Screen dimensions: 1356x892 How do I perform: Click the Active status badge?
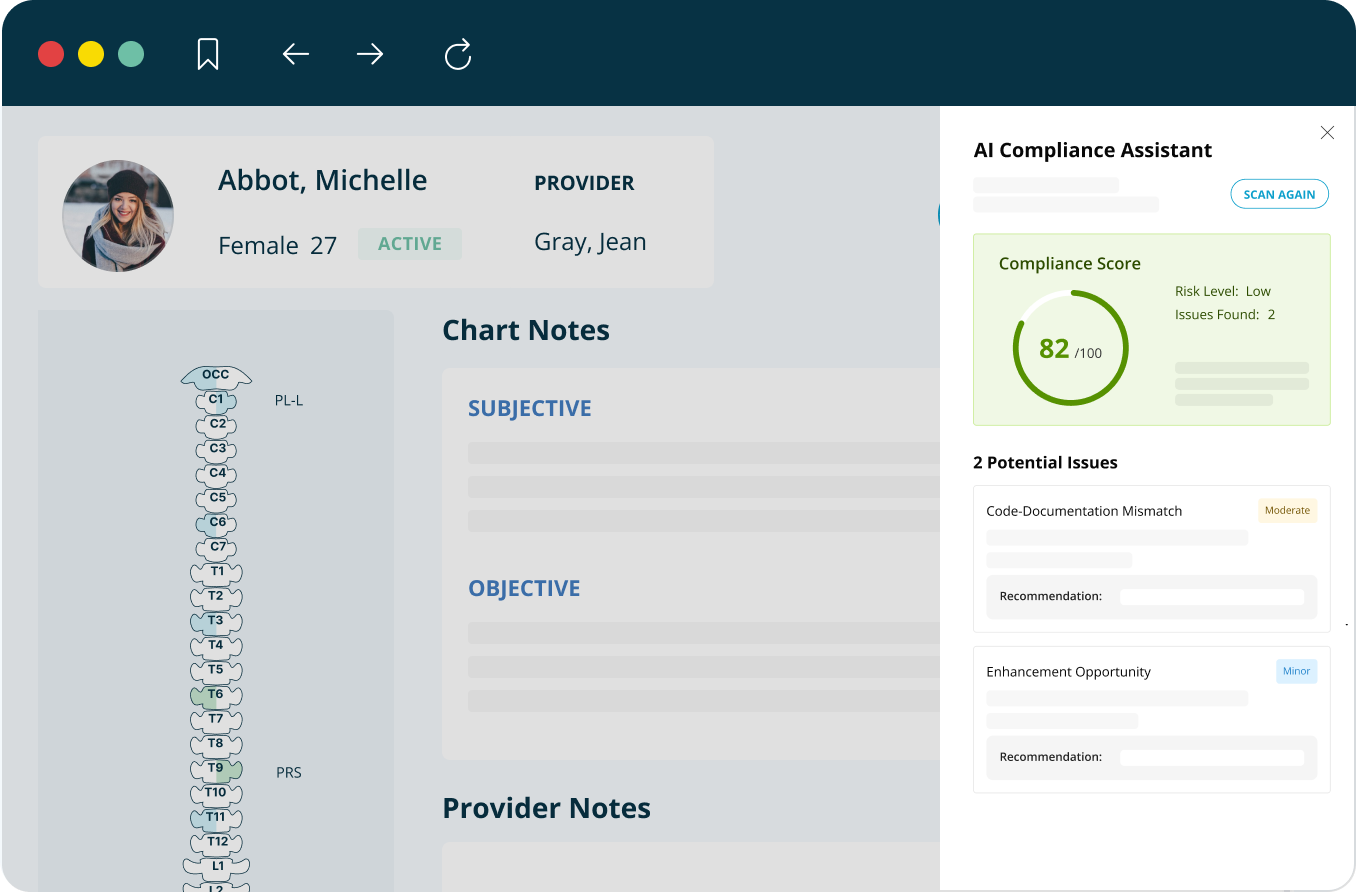(x=410, y=244)
